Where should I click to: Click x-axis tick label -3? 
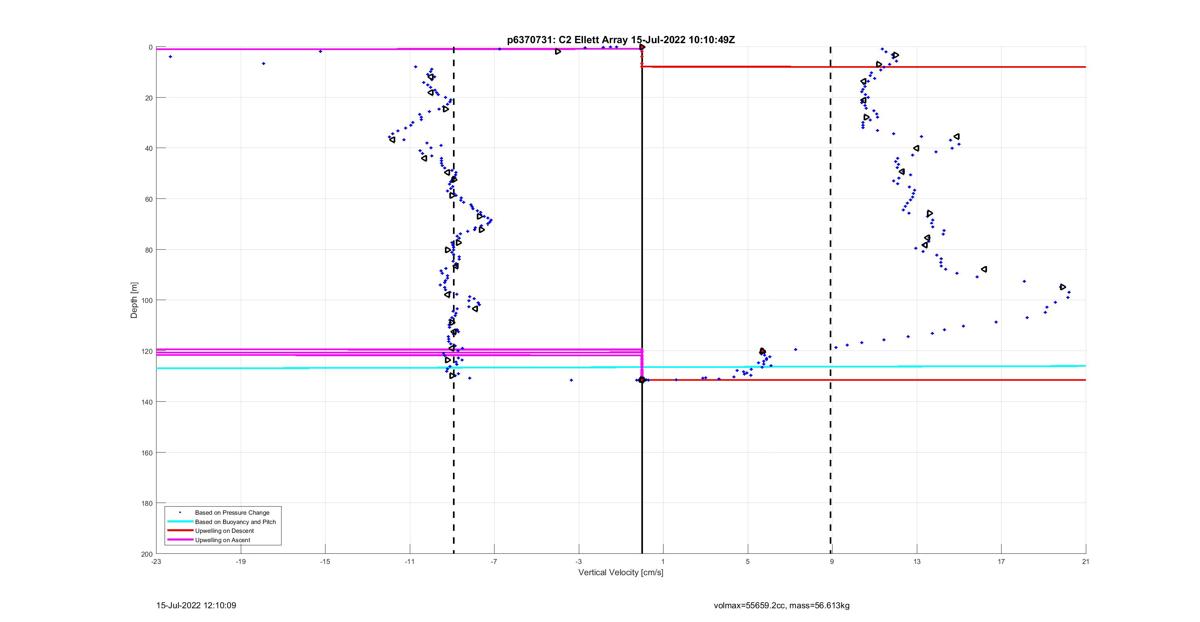[578, 562]
